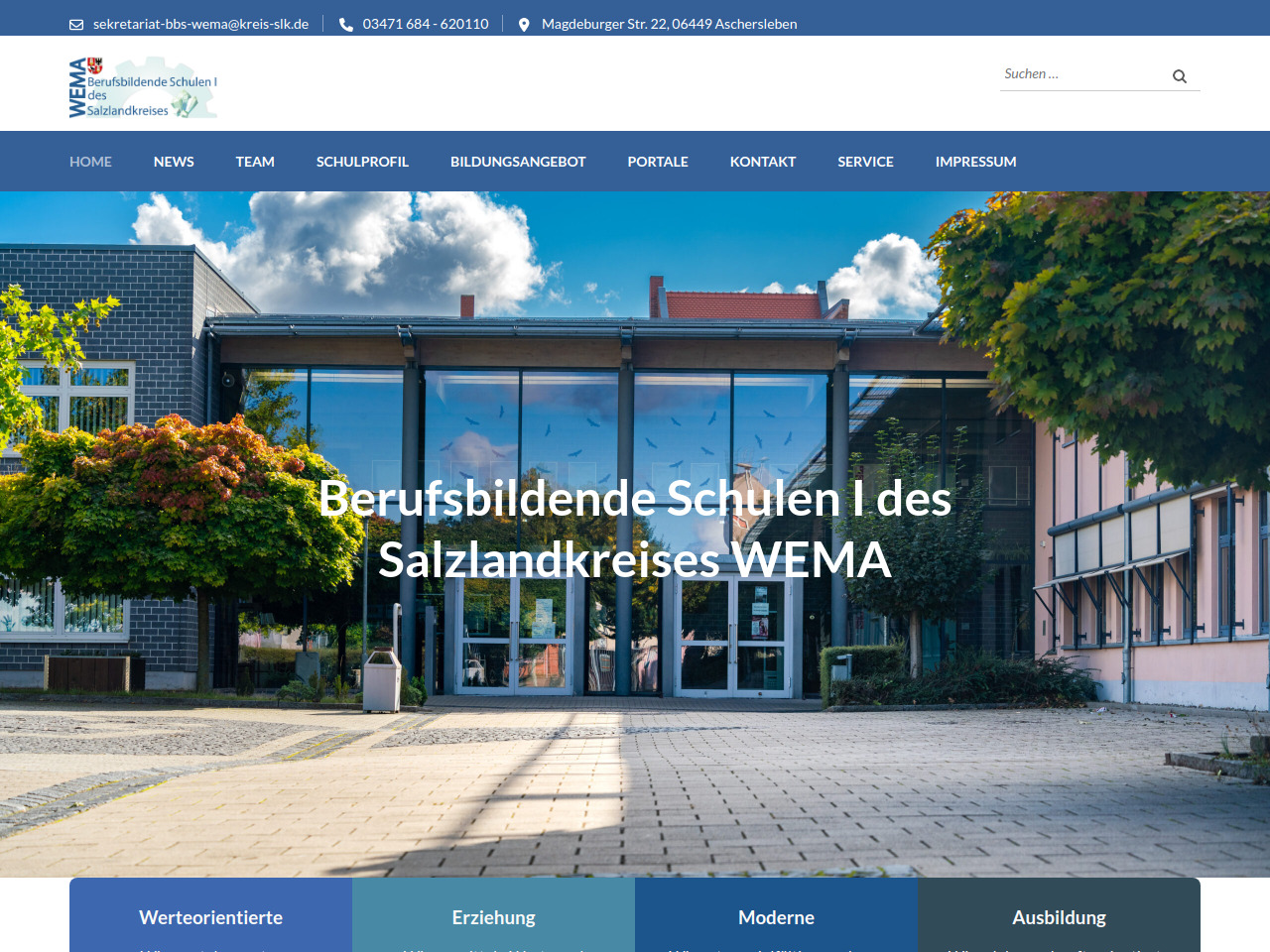Select PORTALE in the navigation
The height and width of the screenshot is (952, 1270).
tap(658, 162)
